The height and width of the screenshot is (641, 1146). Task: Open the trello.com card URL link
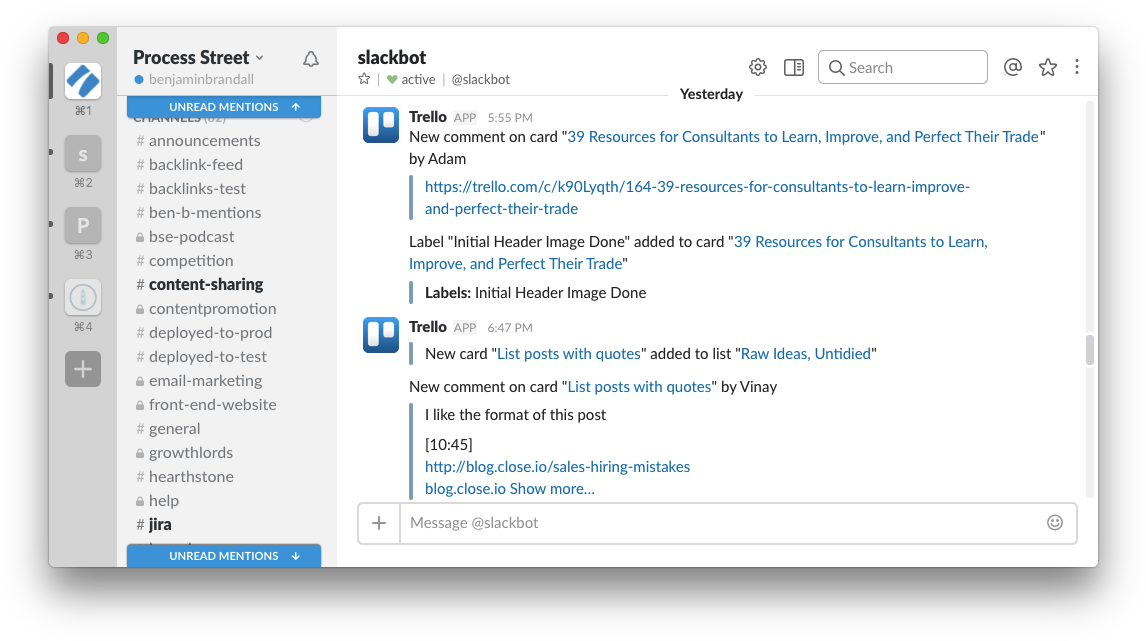point(697,197)
